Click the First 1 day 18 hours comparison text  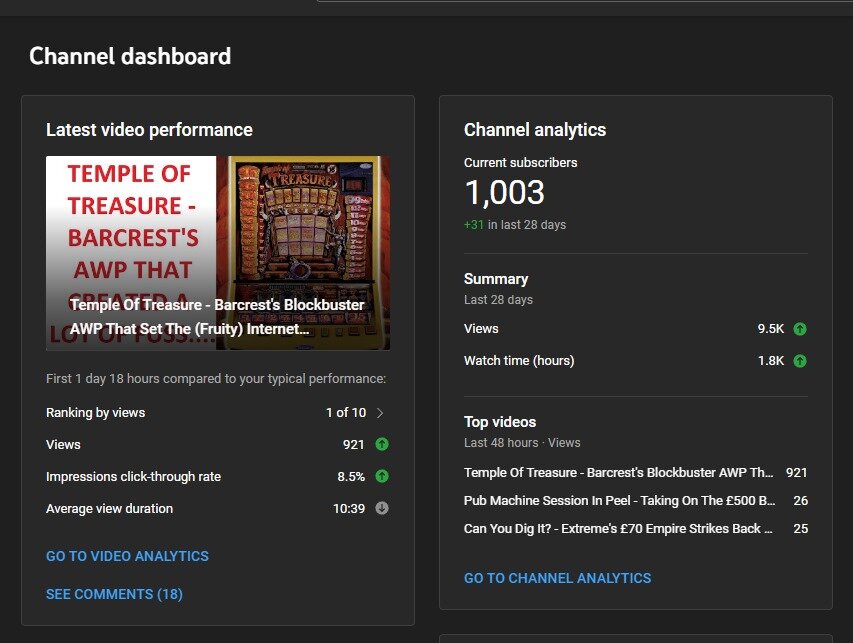tap(216, 379)
